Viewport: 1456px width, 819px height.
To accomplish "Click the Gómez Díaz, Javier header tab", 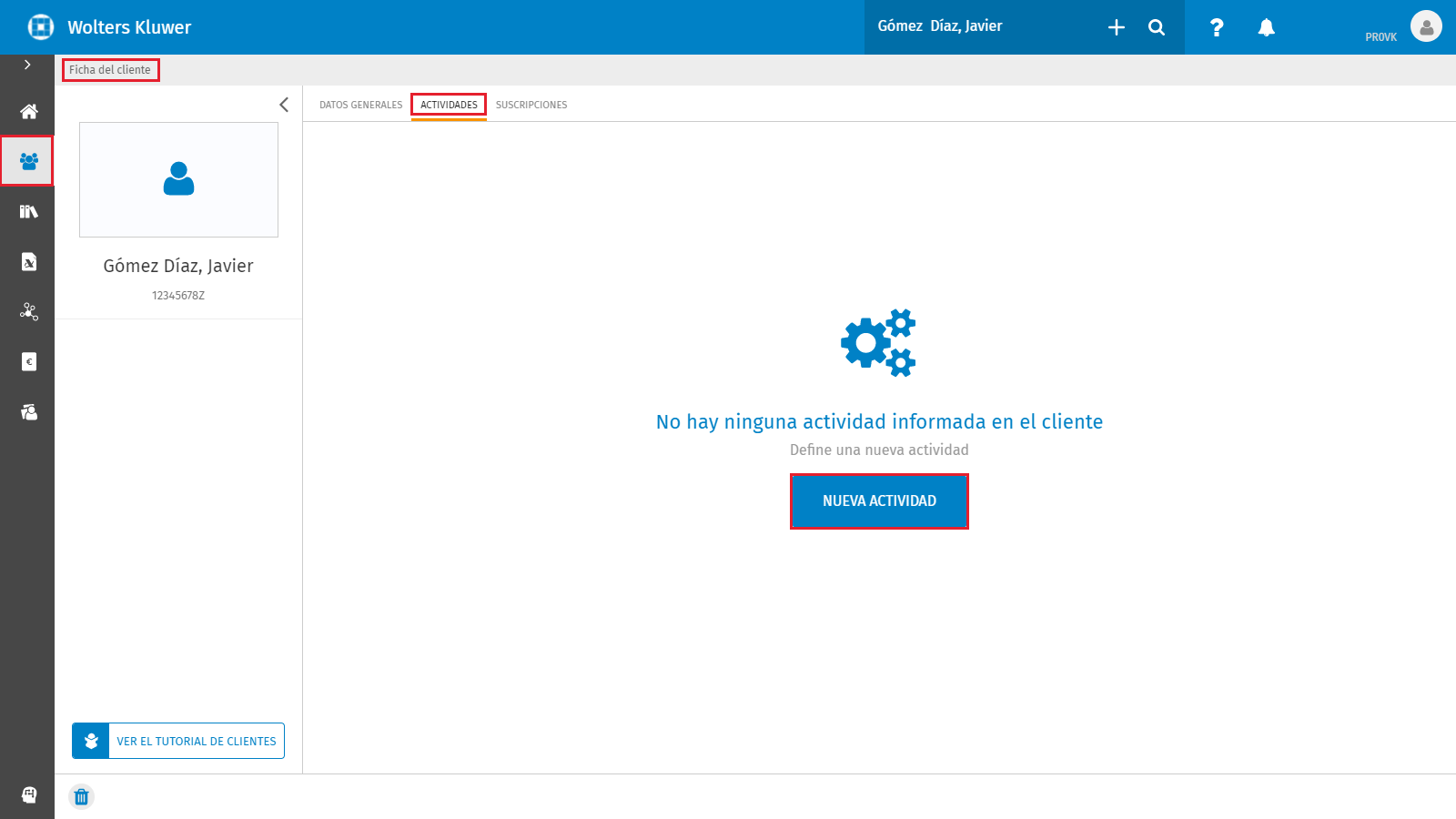I will (940, 26).
